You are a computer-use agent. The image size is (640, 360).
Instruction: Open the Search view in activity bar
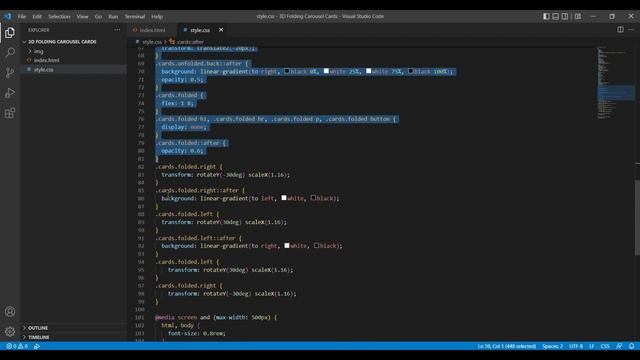(x=10, y=53)
